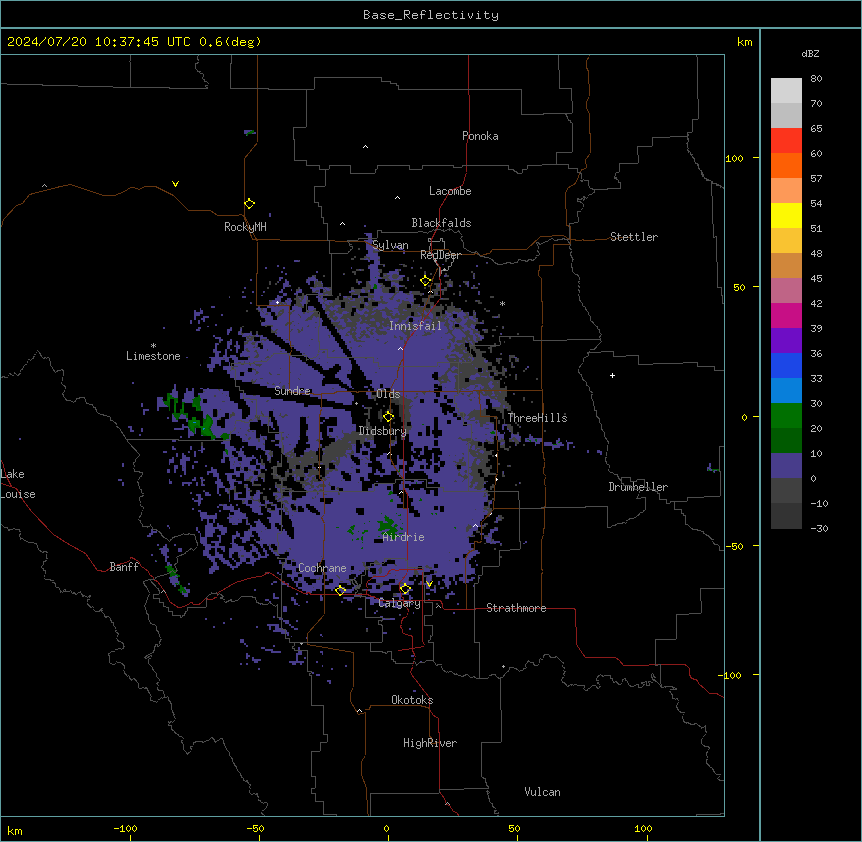Click the HighRiver label
Viewport: 862px width, 842px height.
click(x=430, y=743)
